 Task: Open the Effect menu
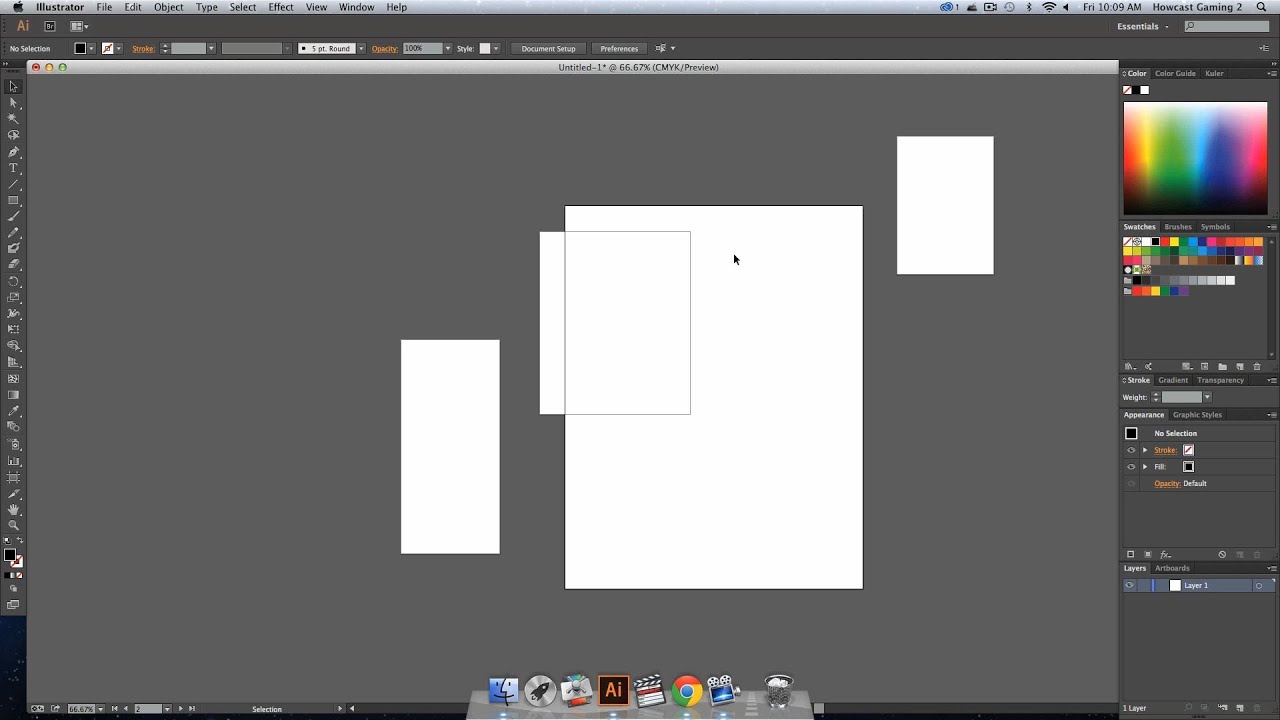point(281,7)
